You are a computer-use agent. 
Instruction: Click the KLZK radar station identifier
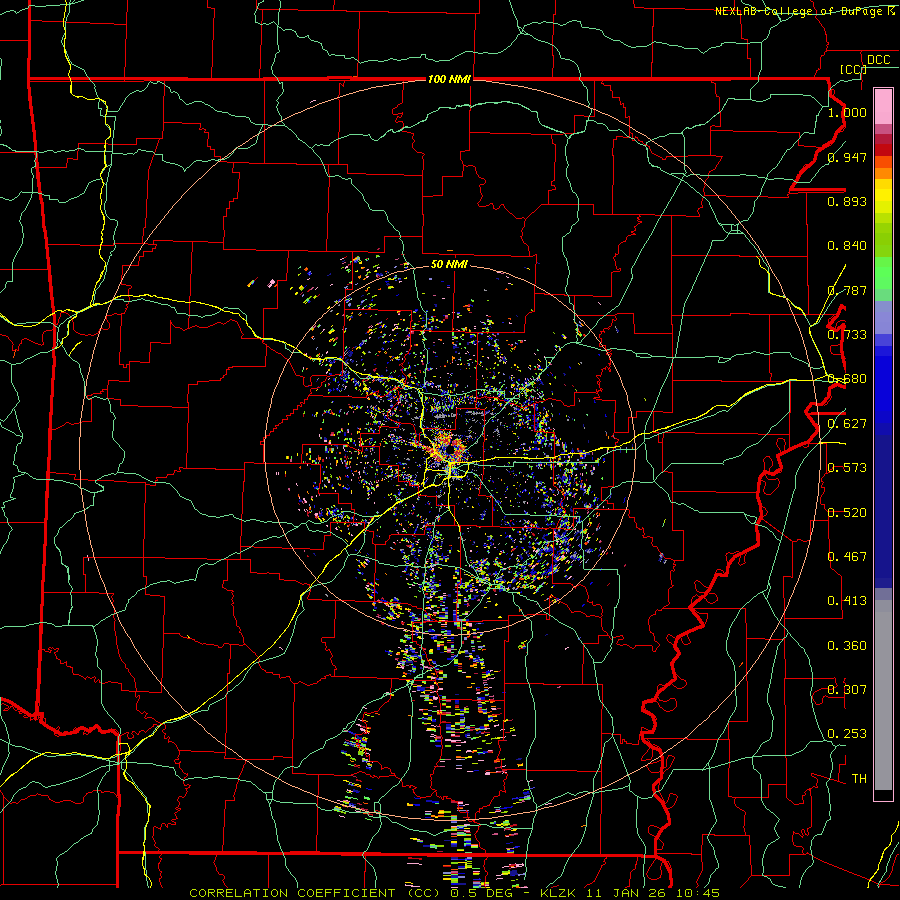pos(558,893)
